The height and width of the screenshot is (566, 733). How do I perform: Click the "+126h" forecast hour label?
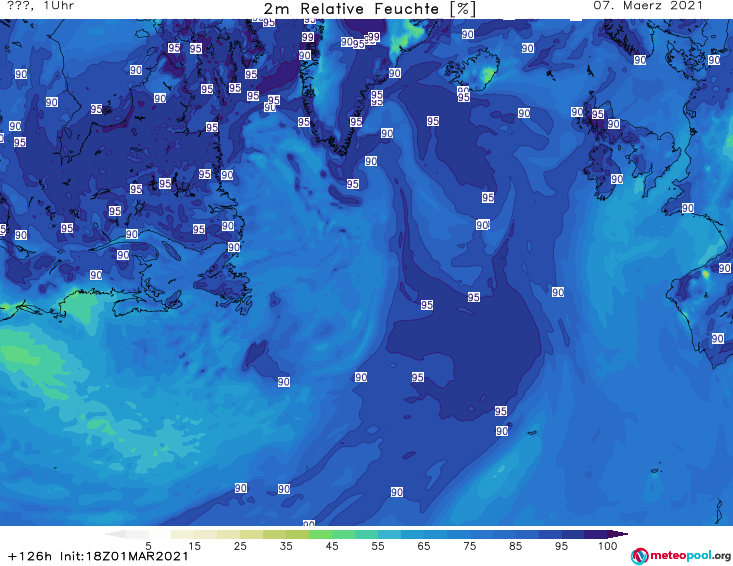30,556
